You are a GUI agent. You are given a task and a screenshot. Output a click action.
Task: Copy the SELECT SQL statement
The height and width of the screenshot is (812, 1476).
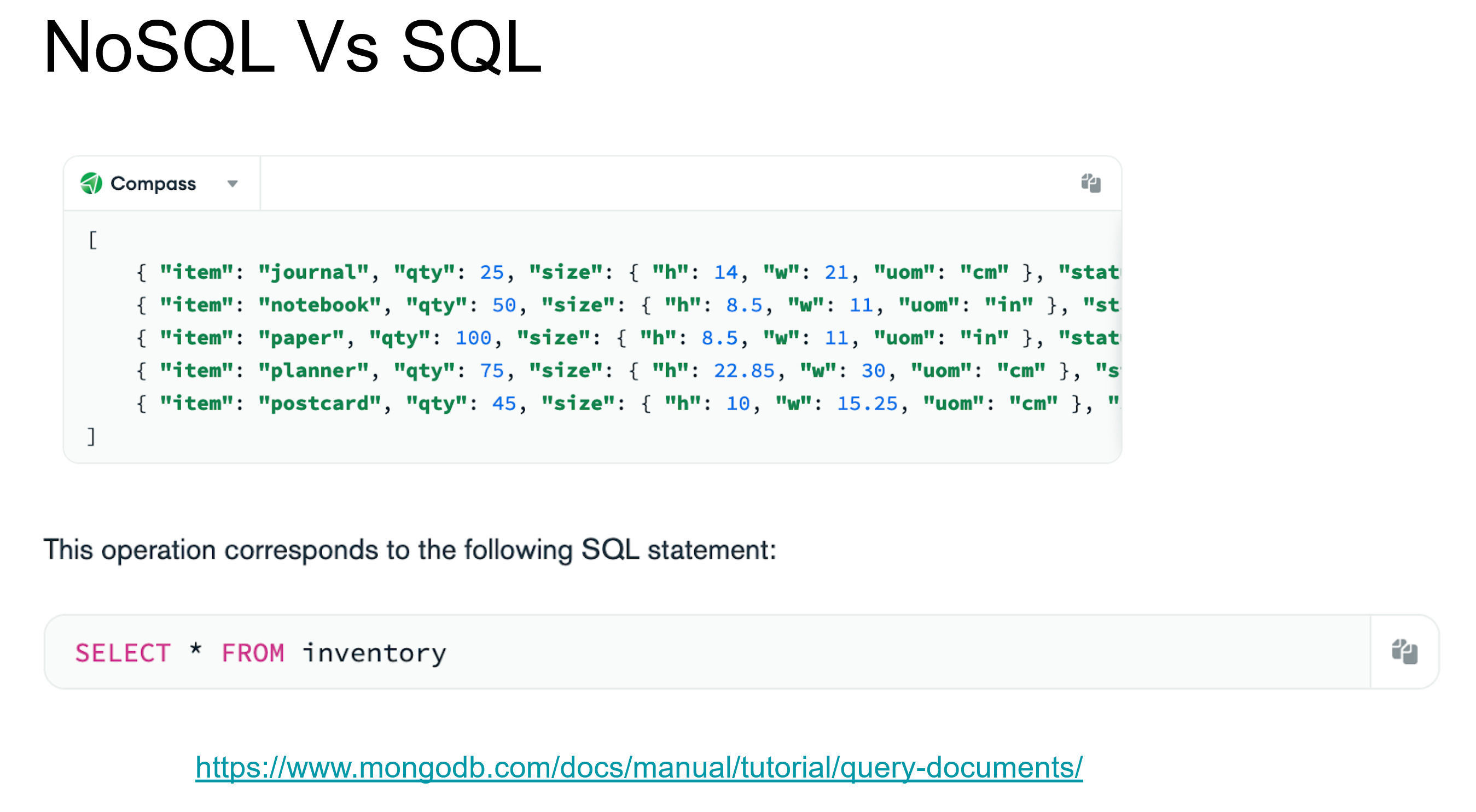[x=1404, y=652]
